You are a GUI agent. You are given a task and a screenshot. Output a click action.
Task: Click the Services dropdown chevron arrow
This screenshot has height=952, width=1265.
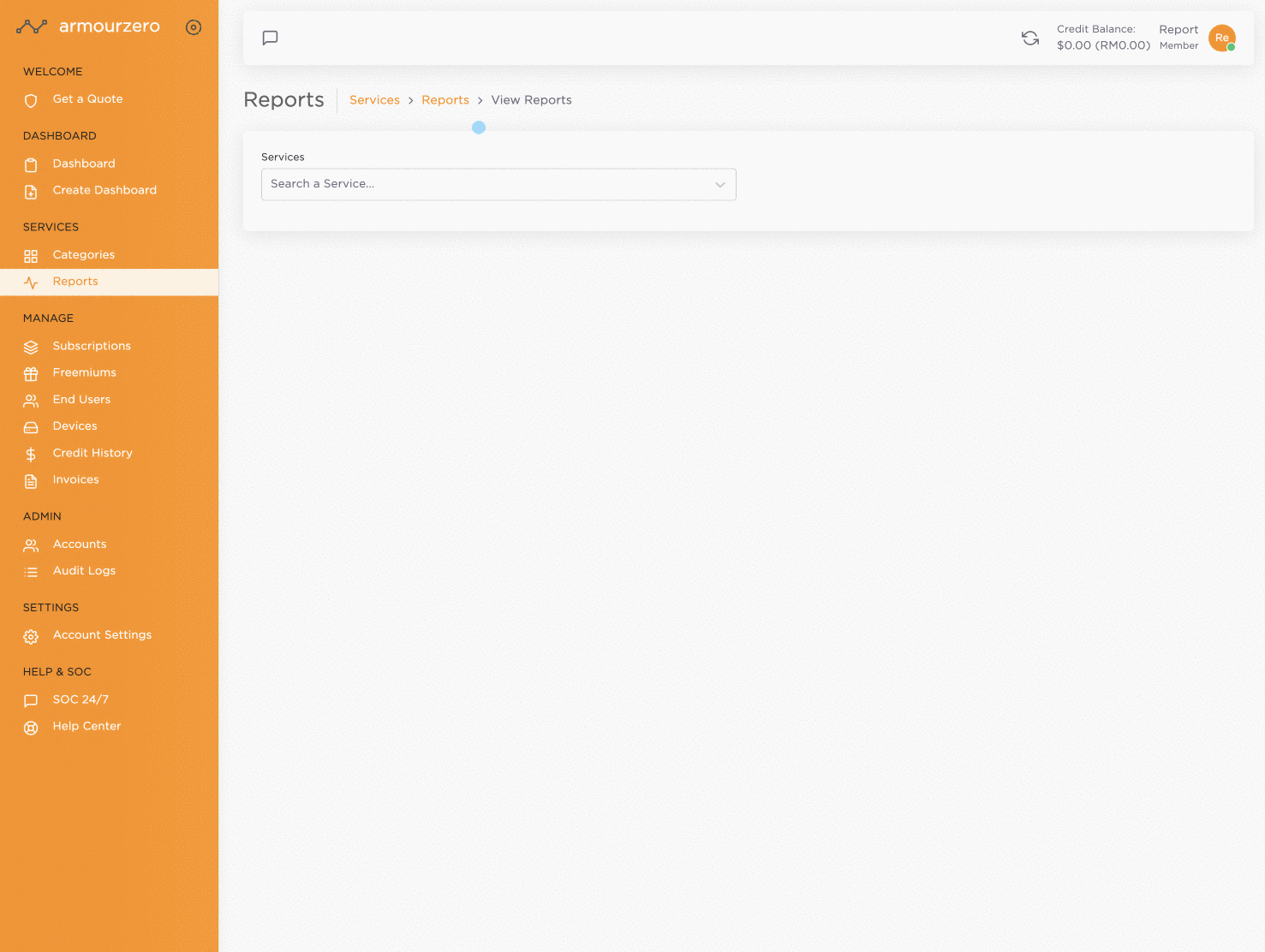720,185
